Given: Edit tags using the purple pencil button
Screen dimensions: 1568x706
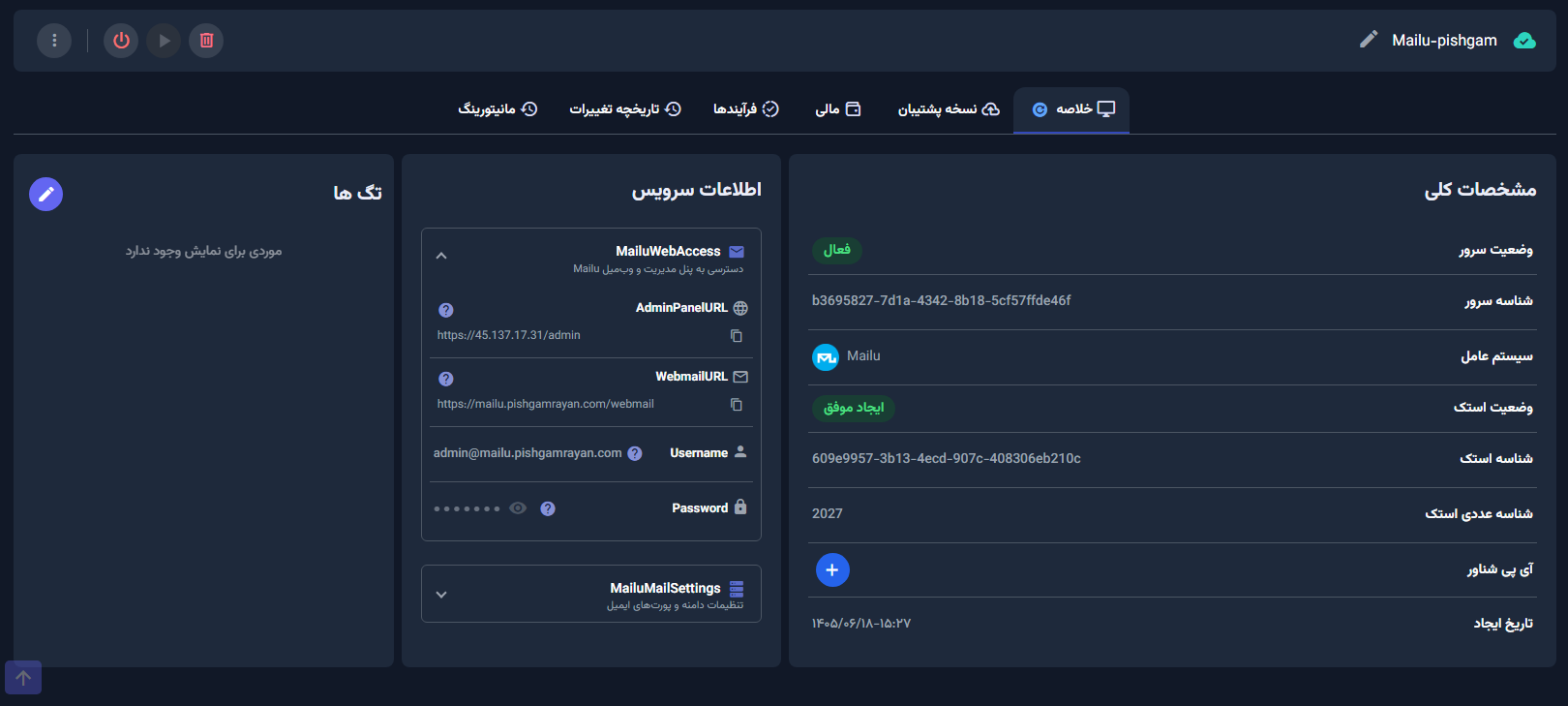Looking at the screenshot, I should point(45,194).
